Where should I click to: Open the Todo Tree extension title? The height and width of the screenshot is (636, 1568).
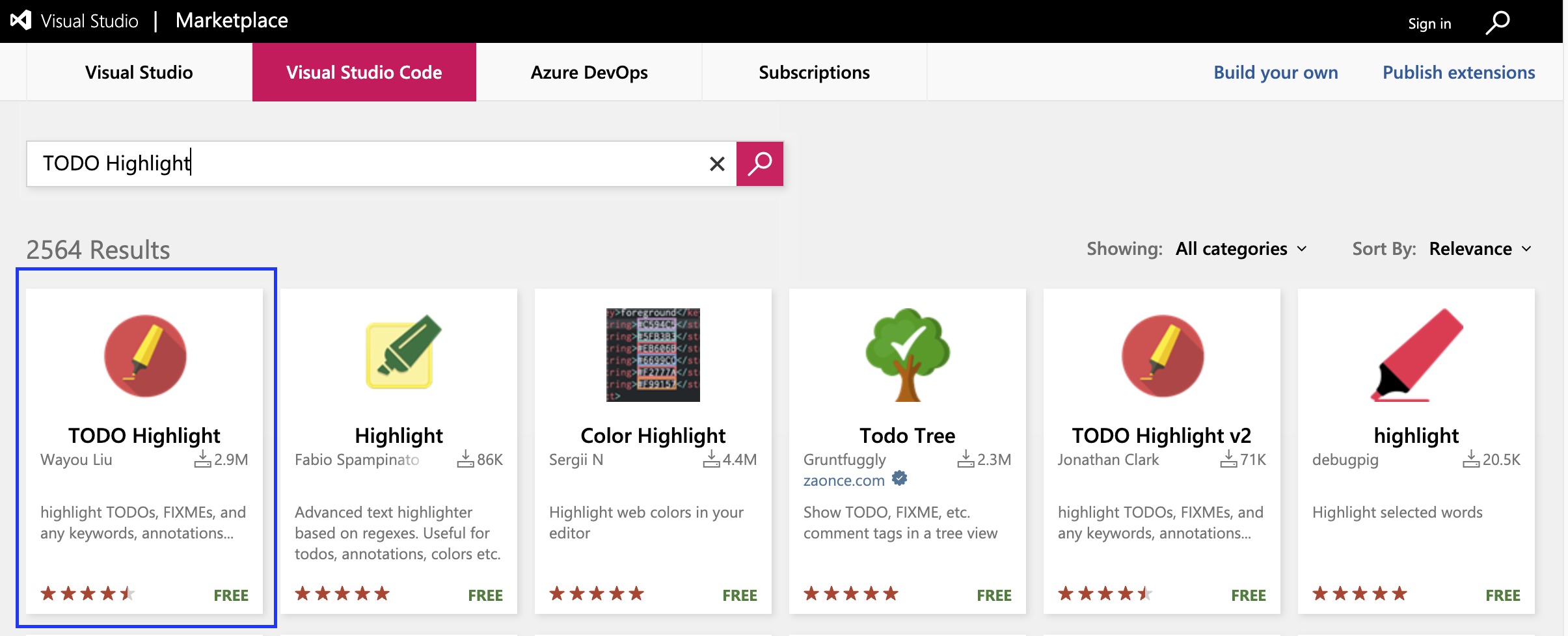(908, 435)
